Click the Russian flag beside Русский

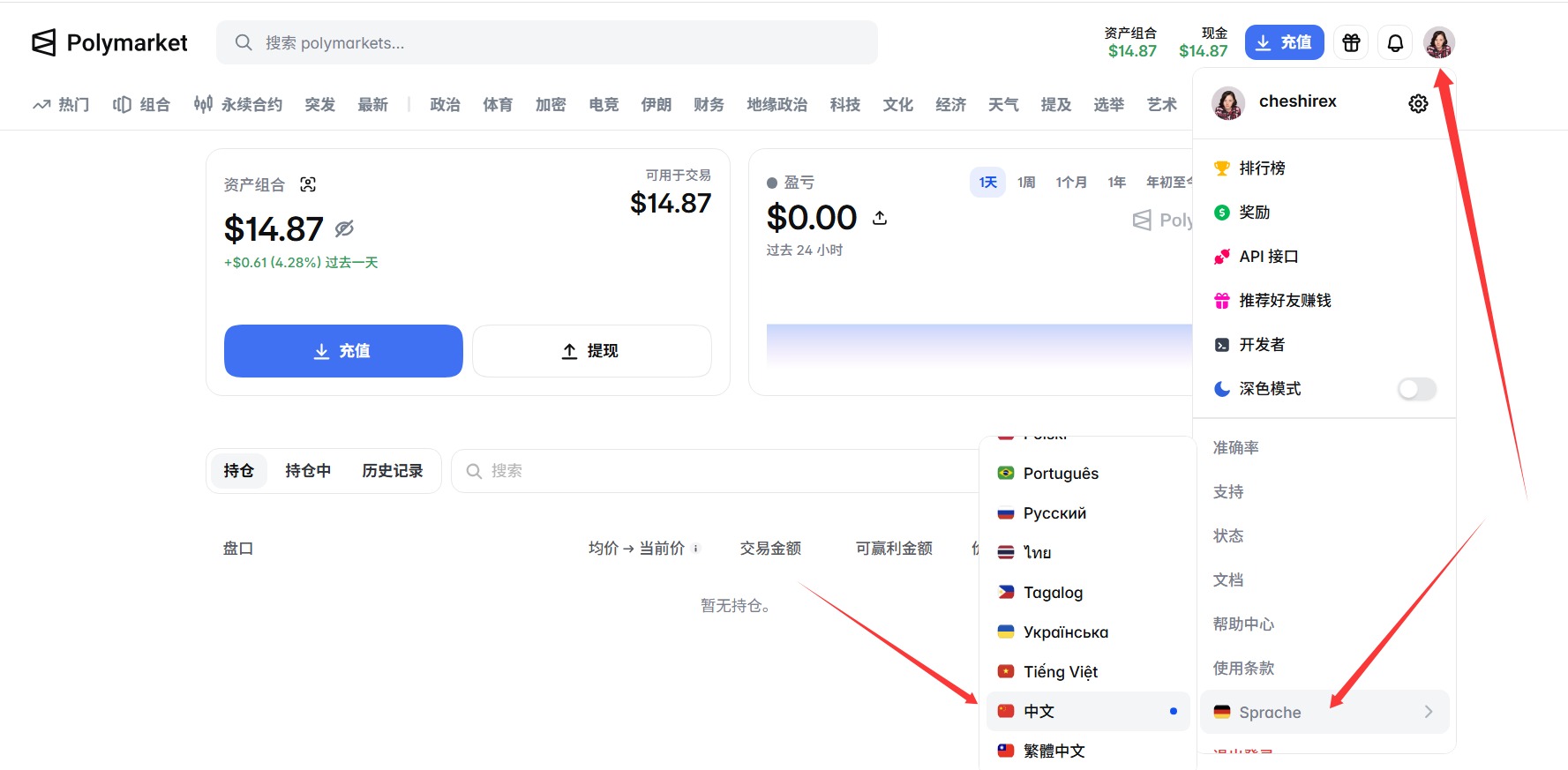coord(1006,512)
